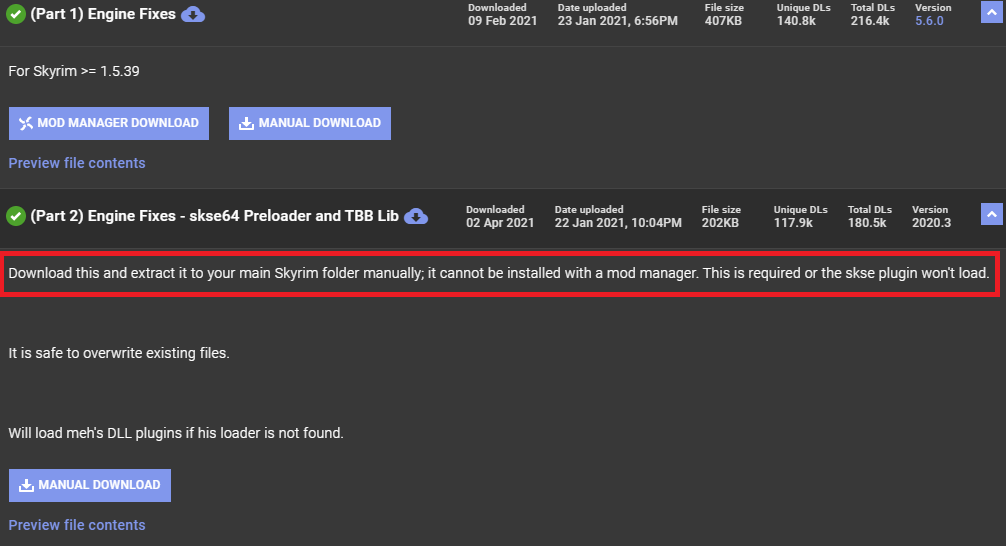Screen dimensions: 1006x546
Task: Click the 'Download this and extract it' instruction text
Action: pyautogui.click(x=499, y=273)
